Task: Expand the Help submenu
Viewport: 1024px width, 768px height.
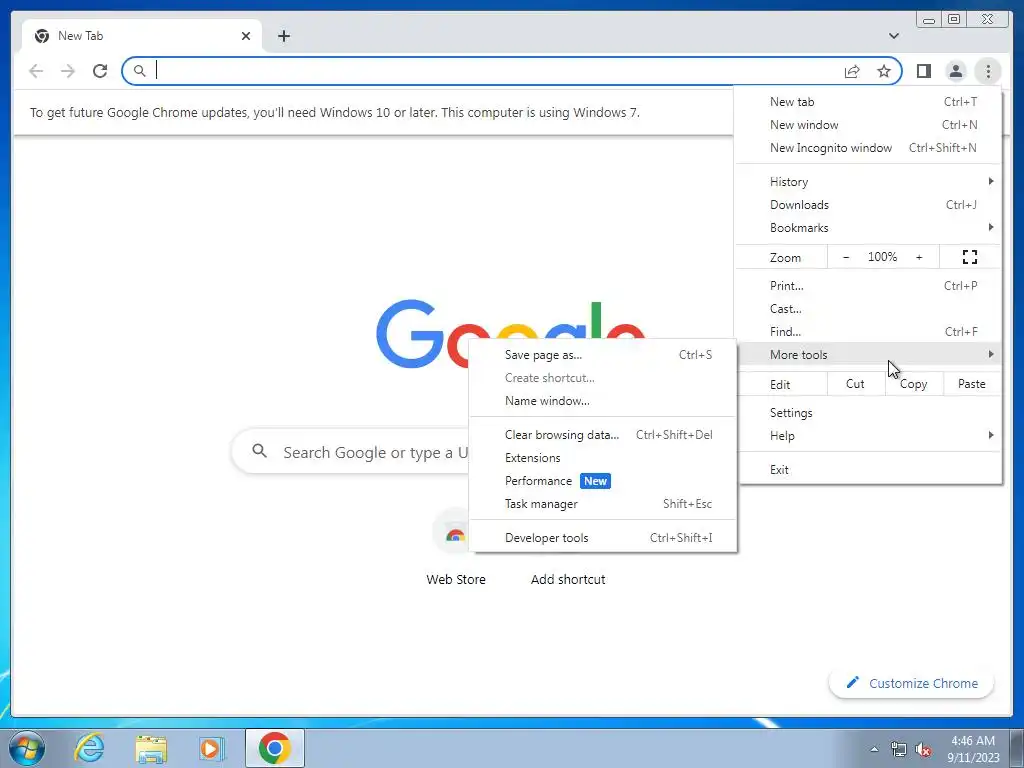Action: (x=869, y=436)
